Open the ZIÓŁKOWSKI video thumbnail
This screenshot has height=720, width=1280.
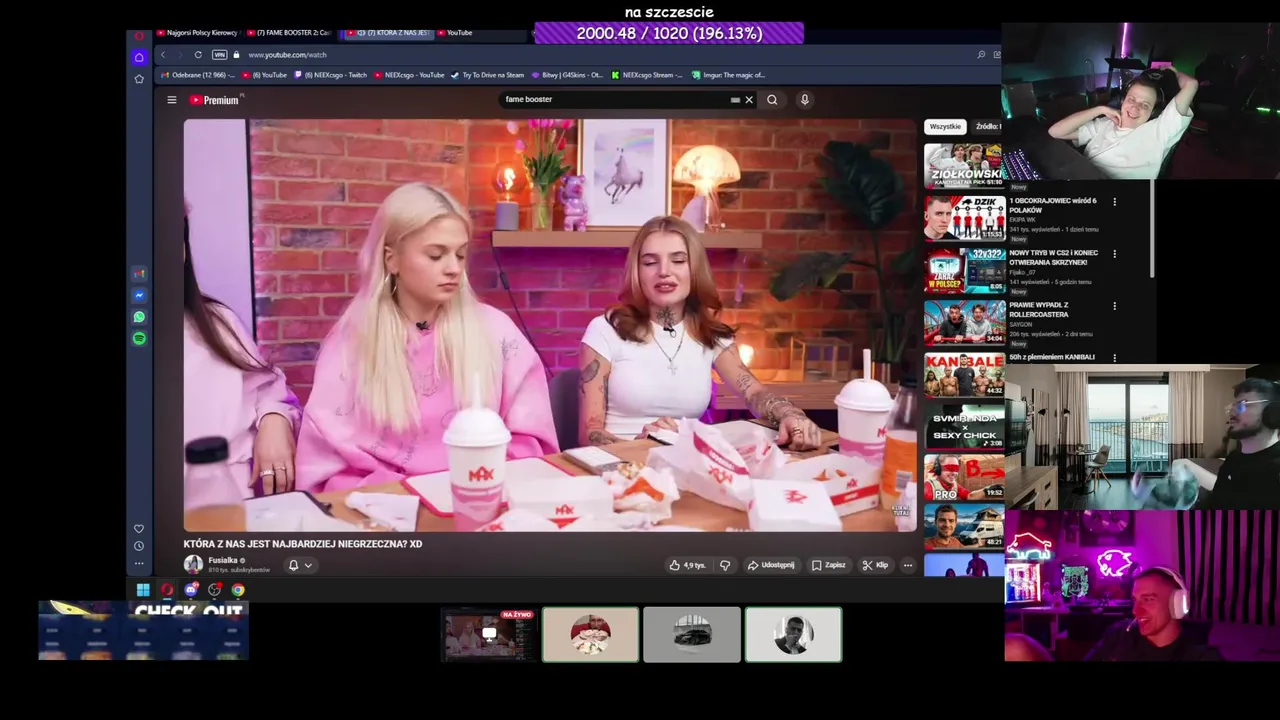964,165
